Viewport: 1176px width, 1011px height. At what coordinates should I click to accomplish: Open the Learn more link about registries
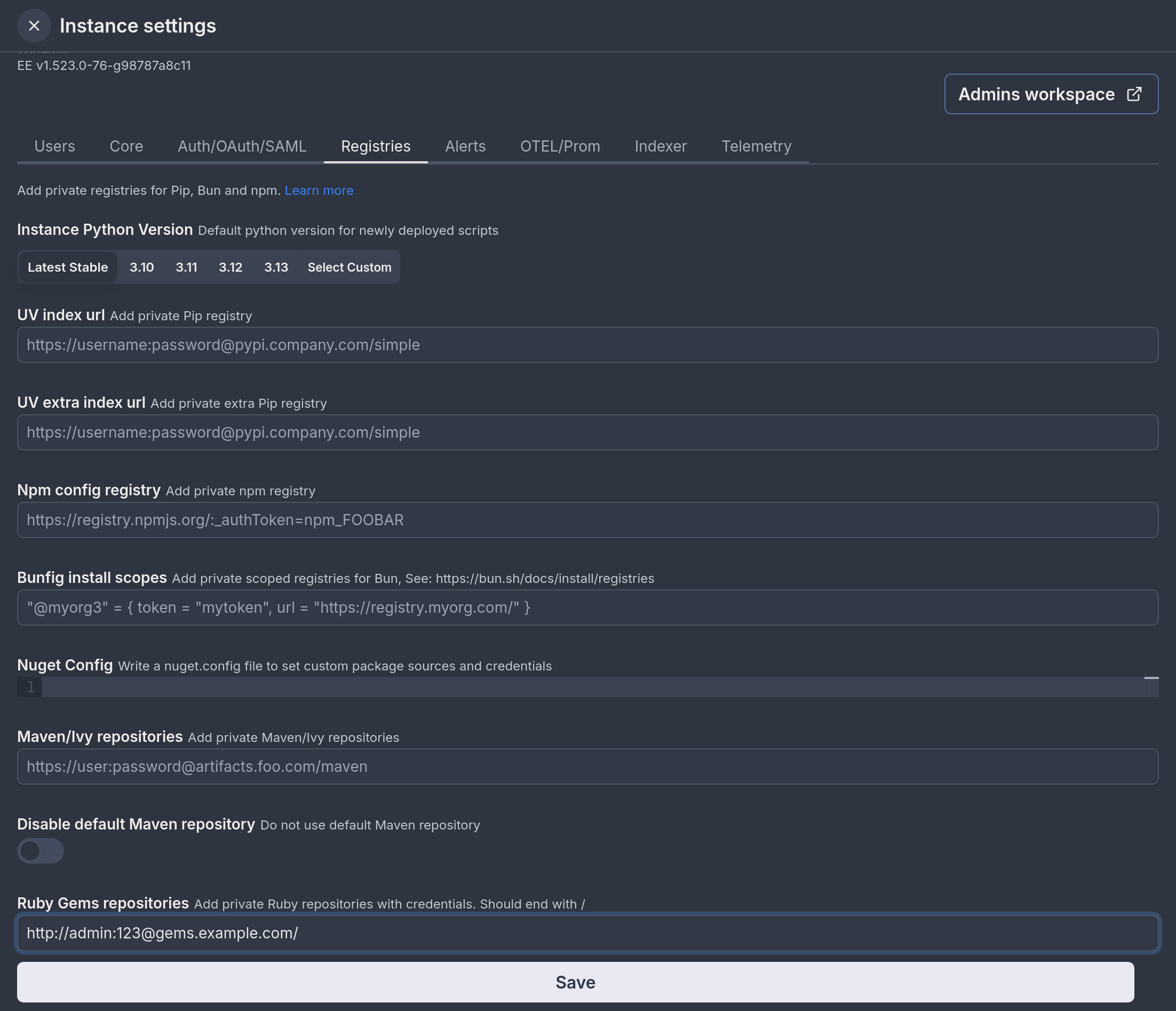319,190
